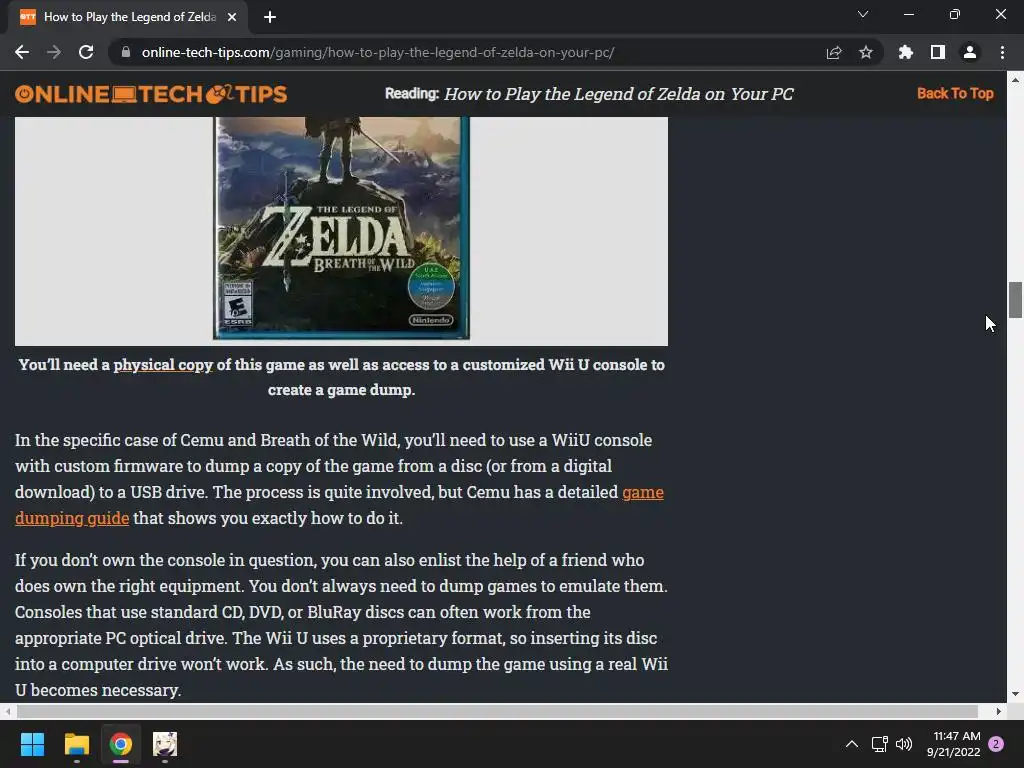Bookmark this page with the star
1024x768 pixels.
(865, 52)
